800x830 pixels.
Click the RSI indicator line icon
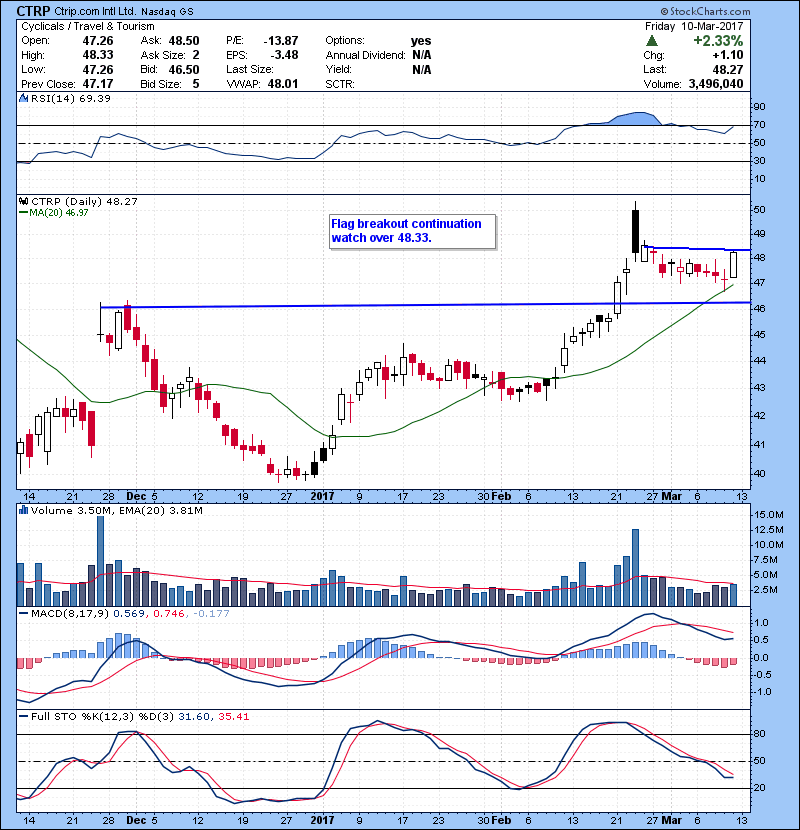23,98
